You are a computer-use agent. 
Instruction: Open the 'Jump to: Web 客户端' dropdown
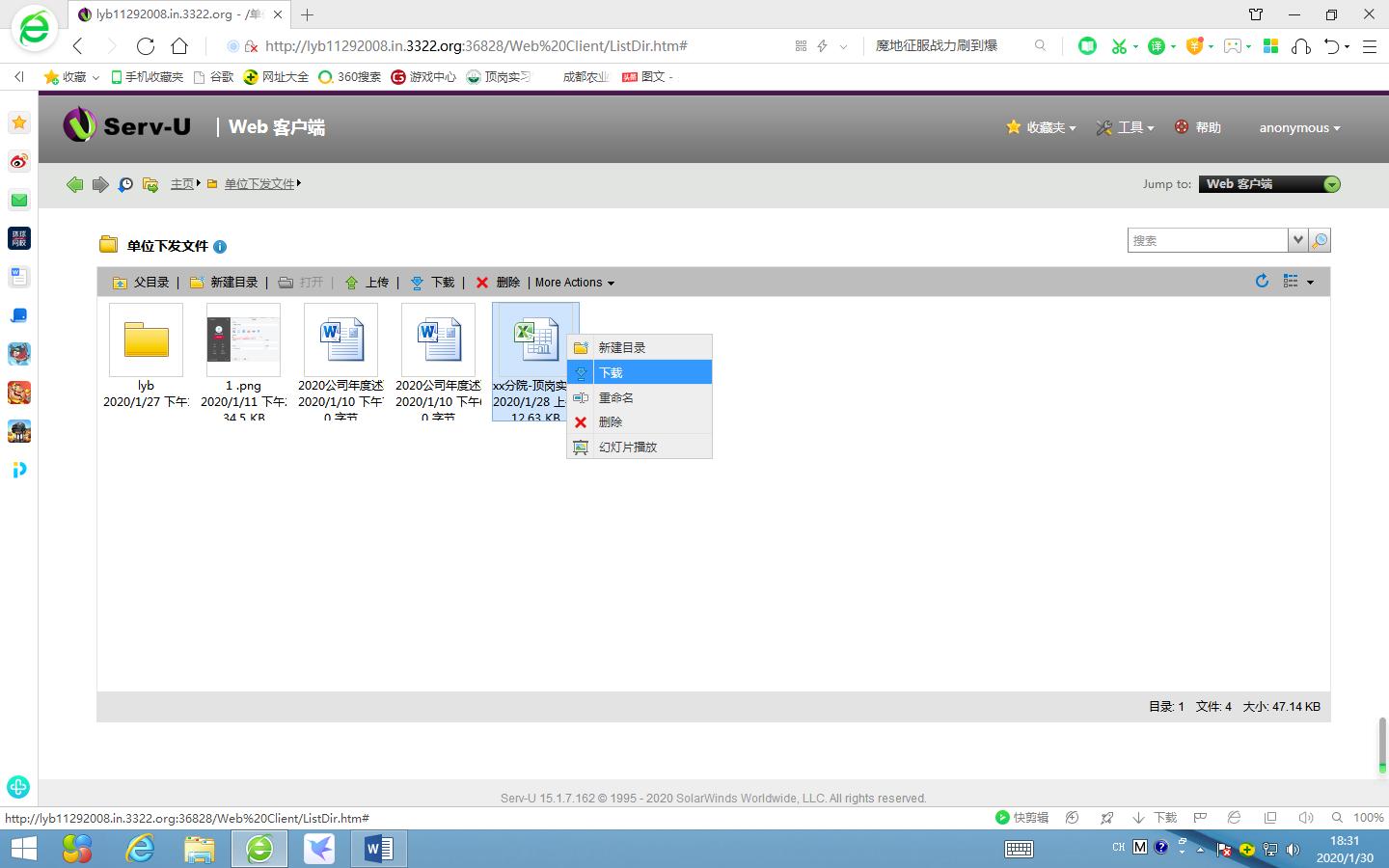(1269, 183)
